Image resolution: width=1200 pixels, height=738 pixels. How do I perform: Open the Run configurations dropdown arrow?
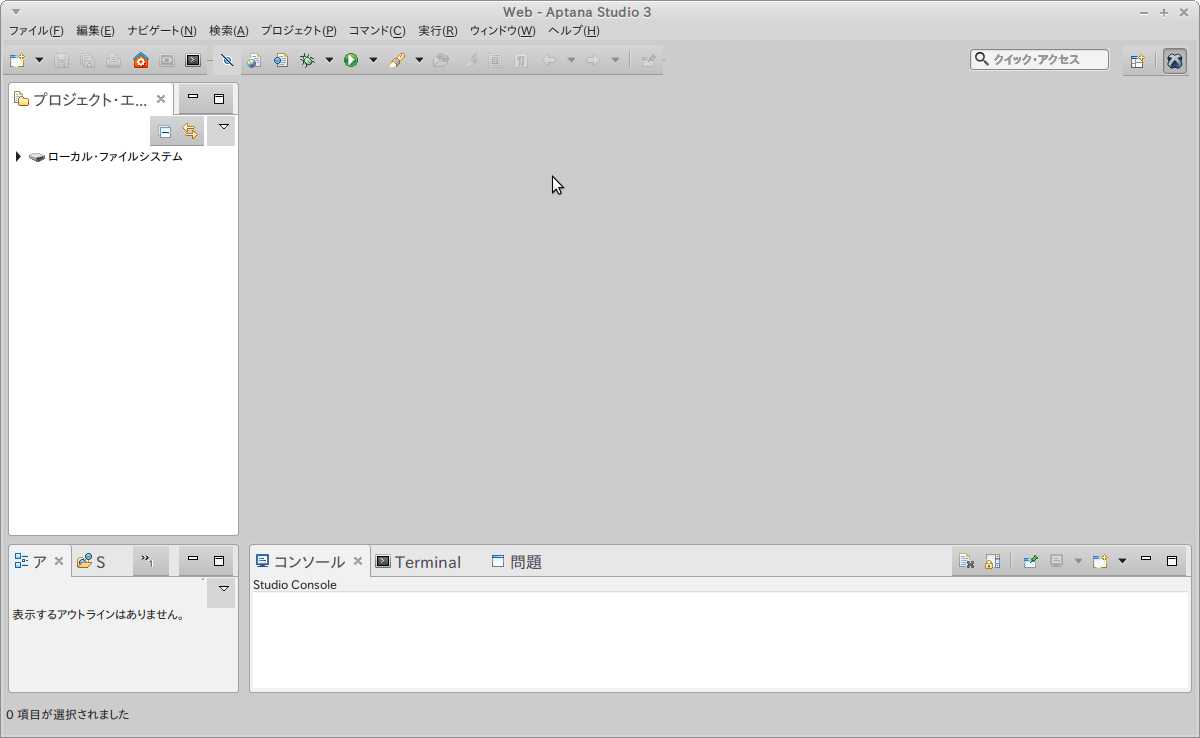[x=373, y=60]
